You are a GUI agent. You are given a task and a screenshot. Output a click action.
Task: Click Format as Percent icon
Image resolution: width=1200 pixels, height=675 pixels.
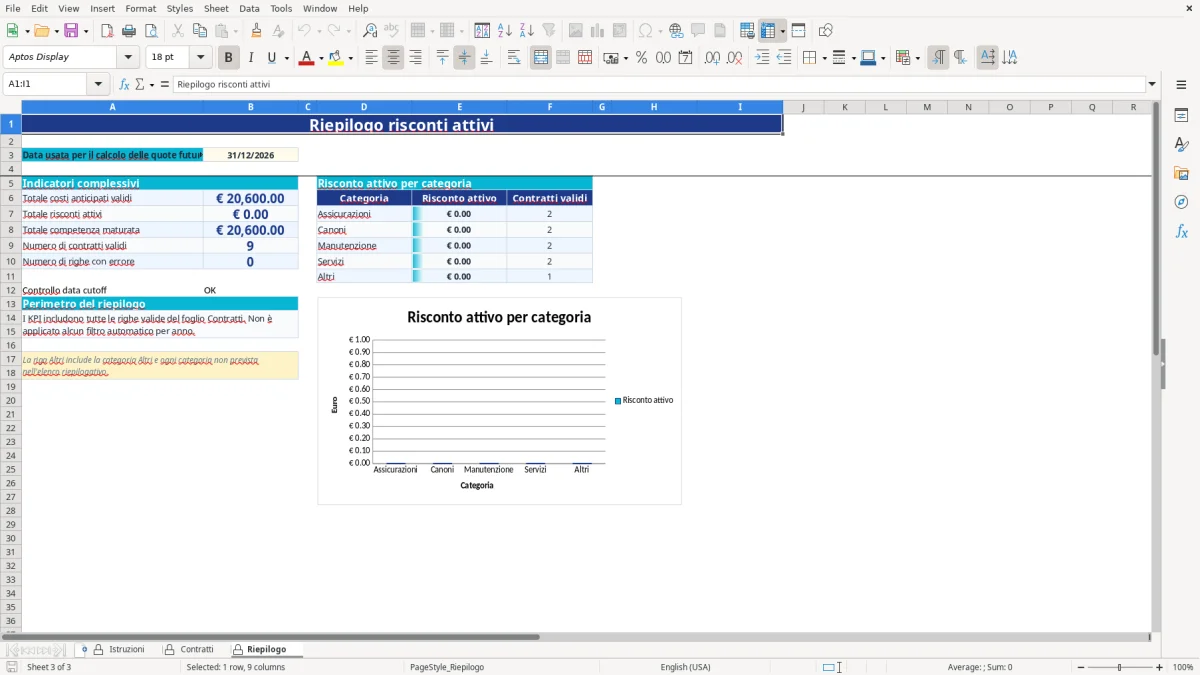pyautogui.click(x=641, y=58)
